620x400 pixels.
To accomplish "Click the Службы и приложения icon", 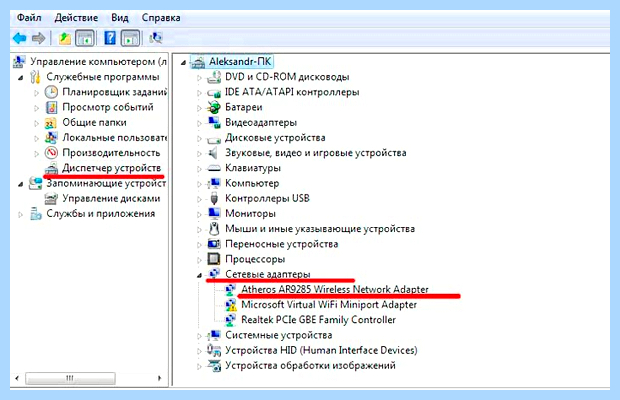I will pos(36,214).
